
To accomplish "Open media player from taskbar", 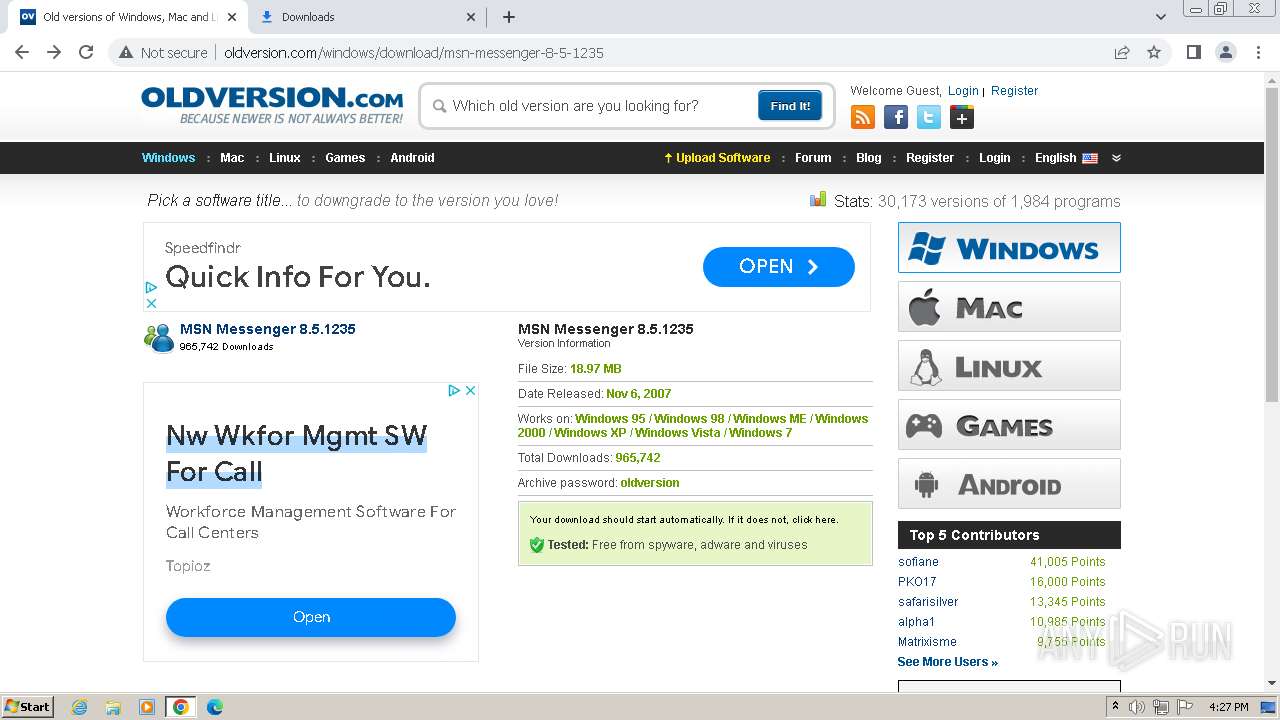I will coord(147,707).
